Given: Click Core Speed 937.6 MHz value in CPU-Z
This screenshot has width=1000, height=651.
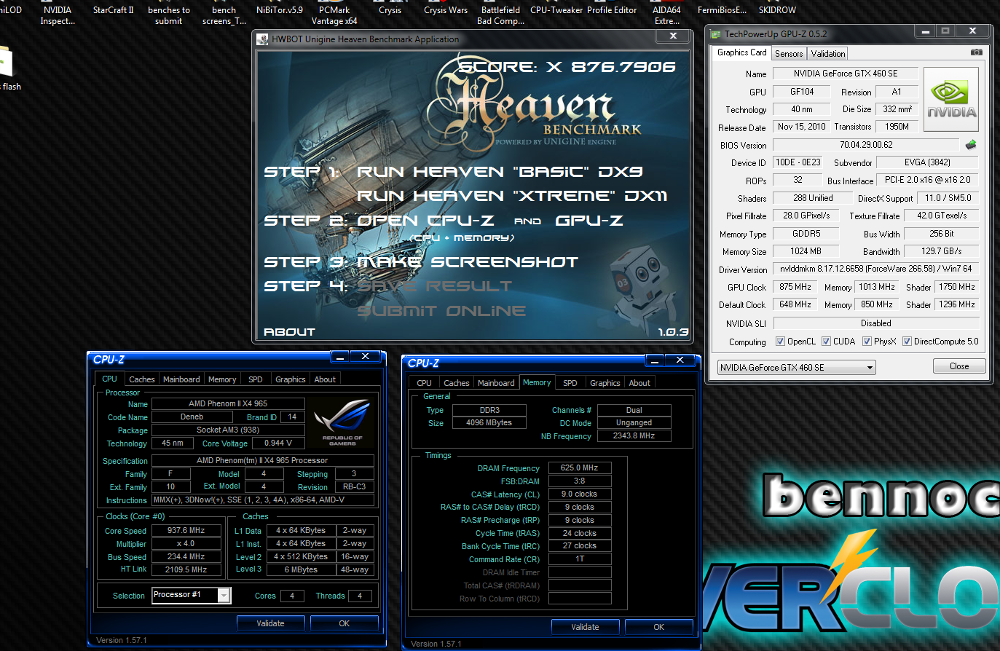Looking at the screenshot, I should pos(186,530).
